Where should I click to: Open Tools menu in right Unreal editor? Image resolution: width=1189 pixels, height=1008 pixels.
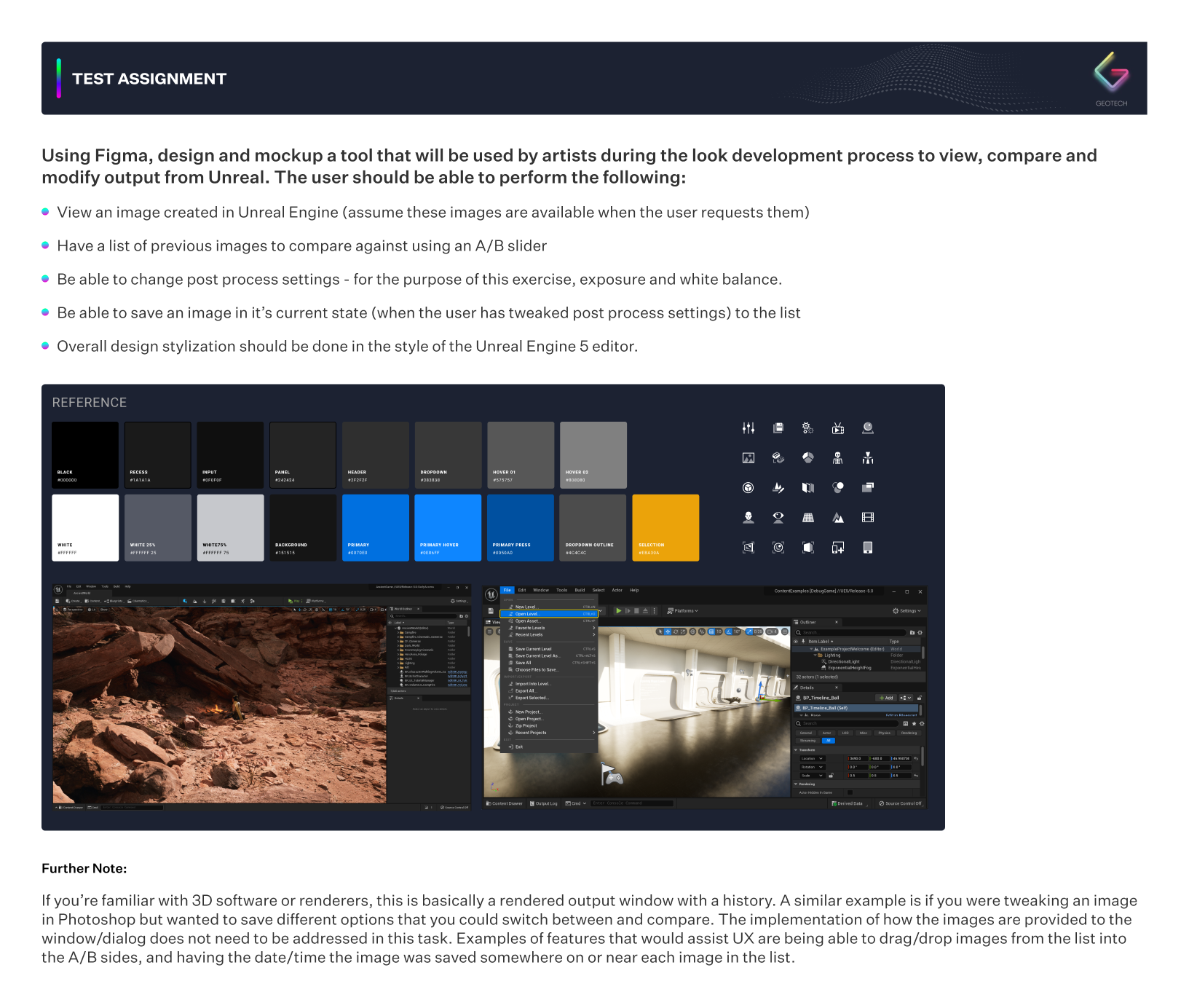(562, 591)
